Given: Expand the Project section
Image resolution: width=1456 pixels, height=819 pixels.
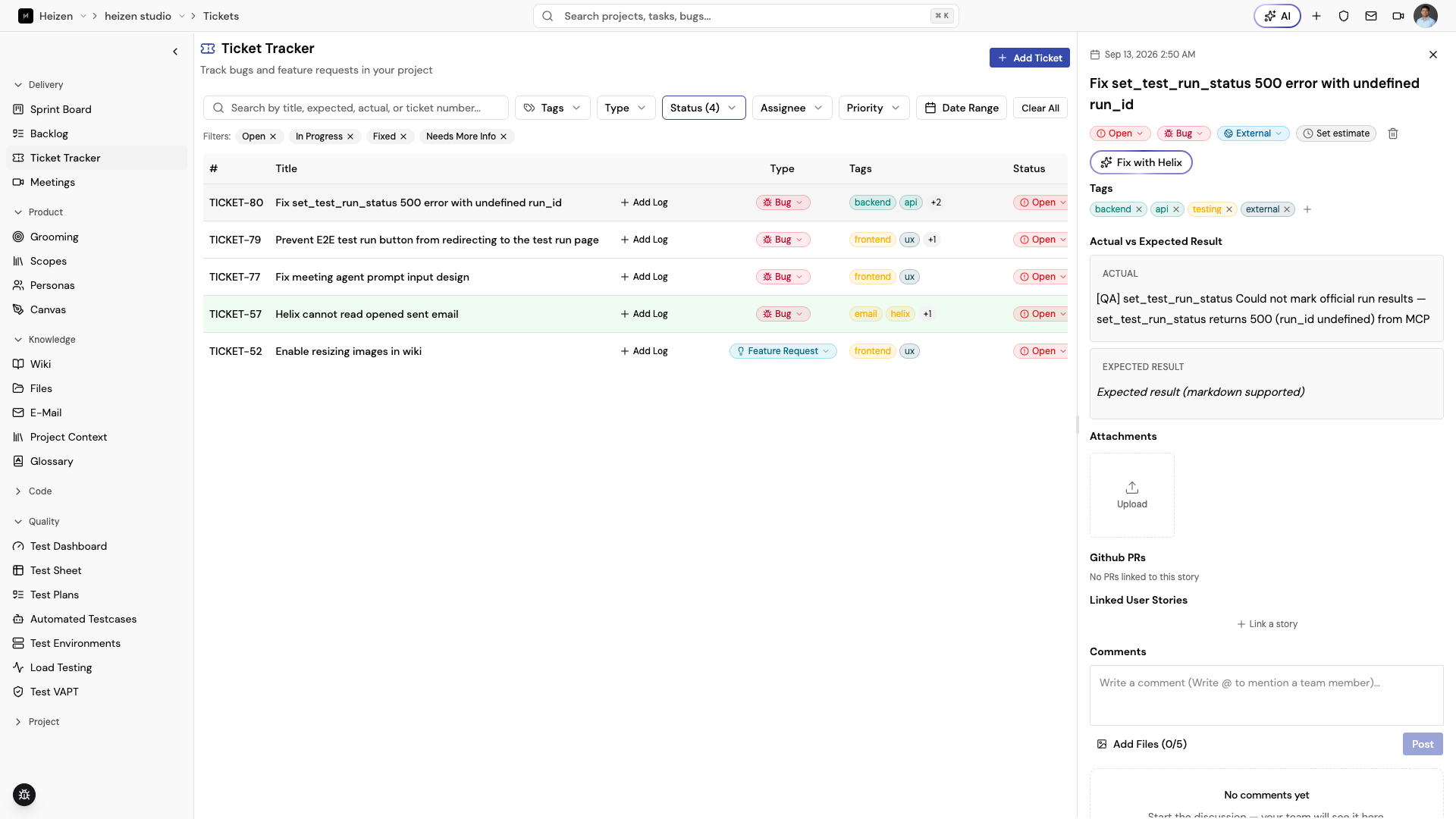Looking at the screenshot, I should coord(36,722).
